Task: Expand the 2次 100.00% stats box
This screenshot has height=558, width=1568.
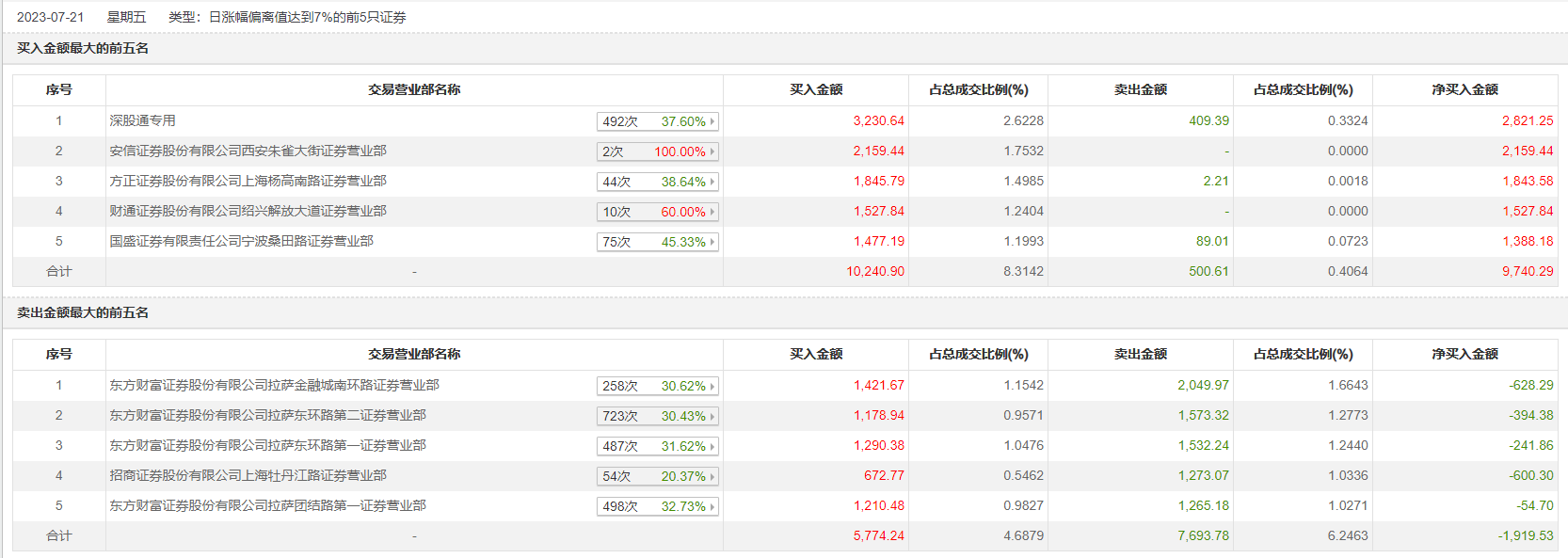Action: pos(657,151)
